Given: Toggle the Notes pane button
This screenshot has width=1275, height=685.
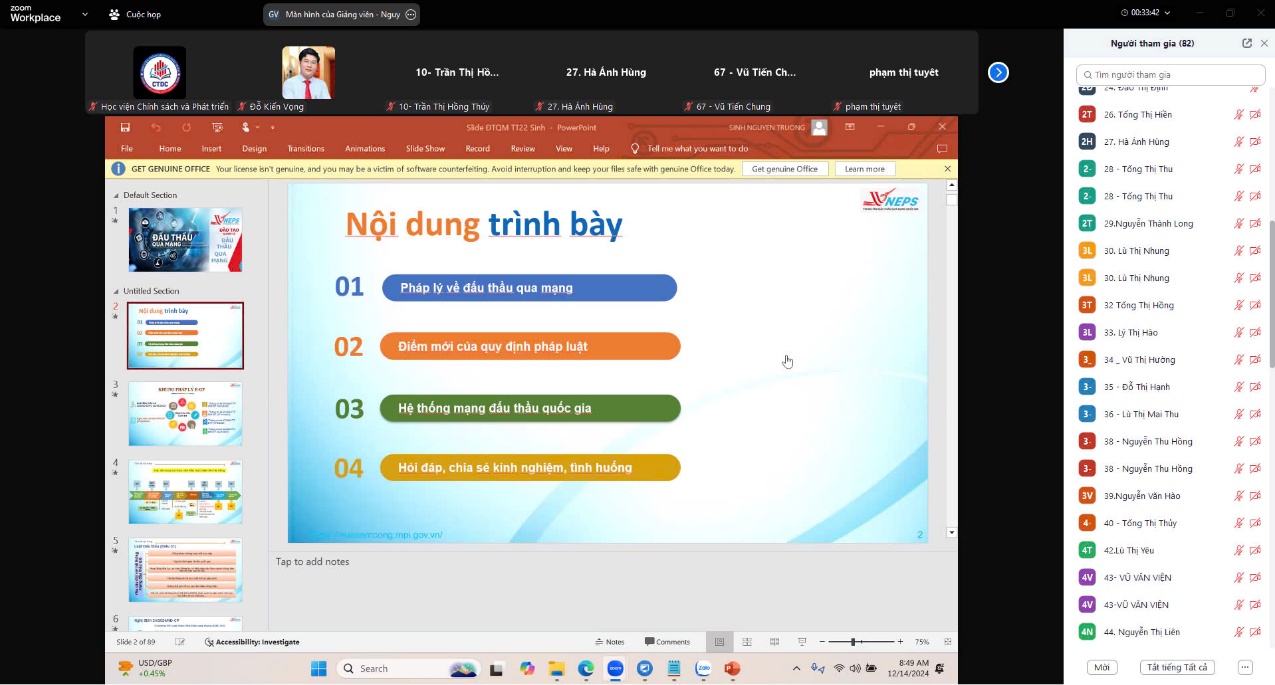Looking at the screenshot, I should pyautogui.click(x=609, y=642).
